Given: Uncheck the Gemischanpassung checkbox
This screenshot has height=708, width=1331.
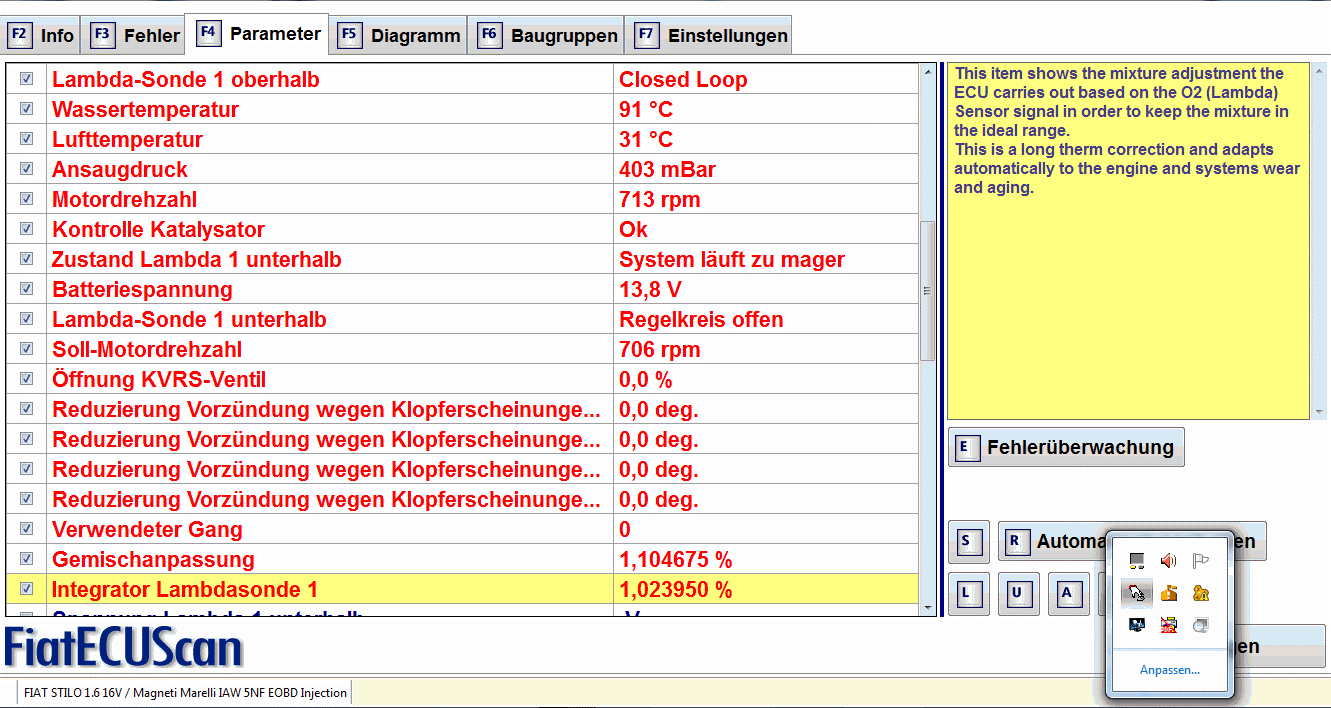Looking at the screenshot, I should (x=27, y=559).
